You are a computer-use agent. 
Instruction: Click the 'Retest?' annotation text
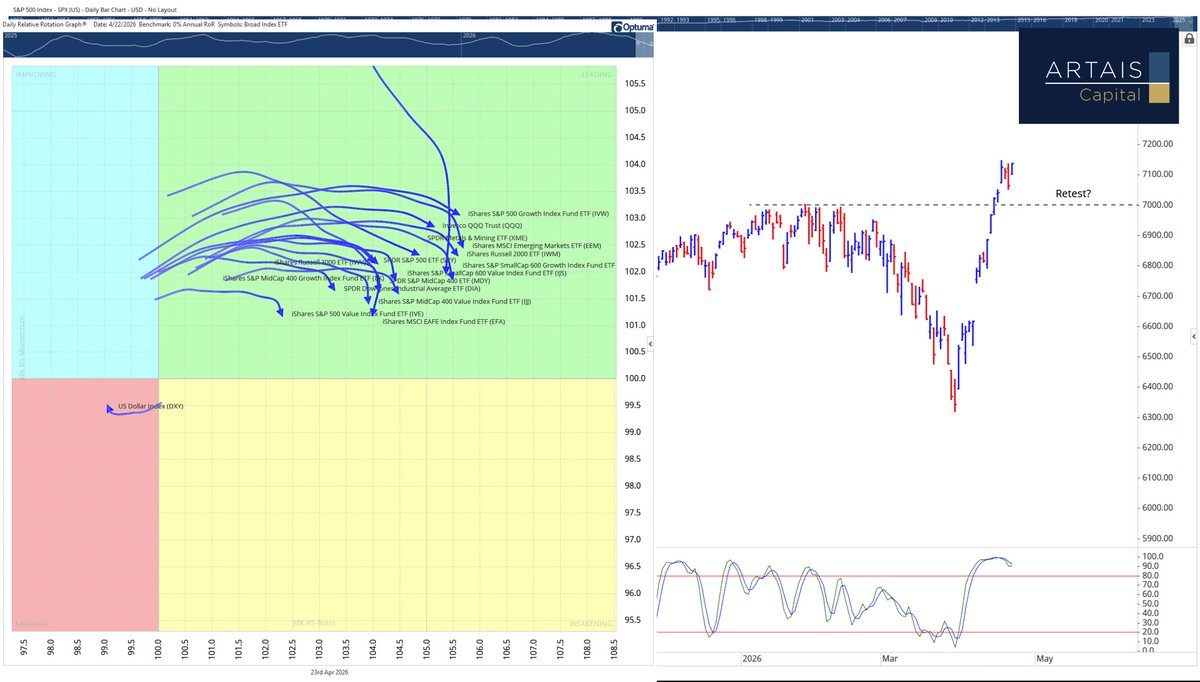pyautogui.click(x=1075, y=194)
